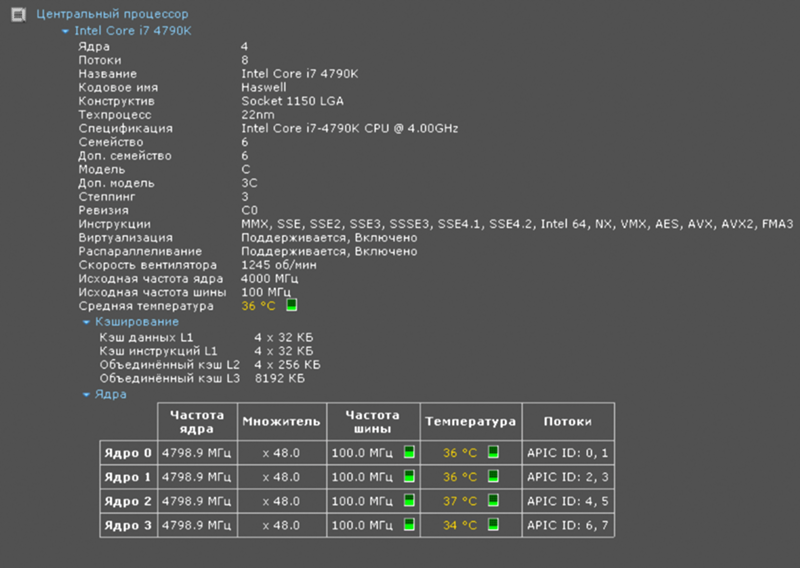Image resolution: width=800 pixels, height=568 pixels.
Task: Open the Центральный процессор section heading
Action: (112, 14)
